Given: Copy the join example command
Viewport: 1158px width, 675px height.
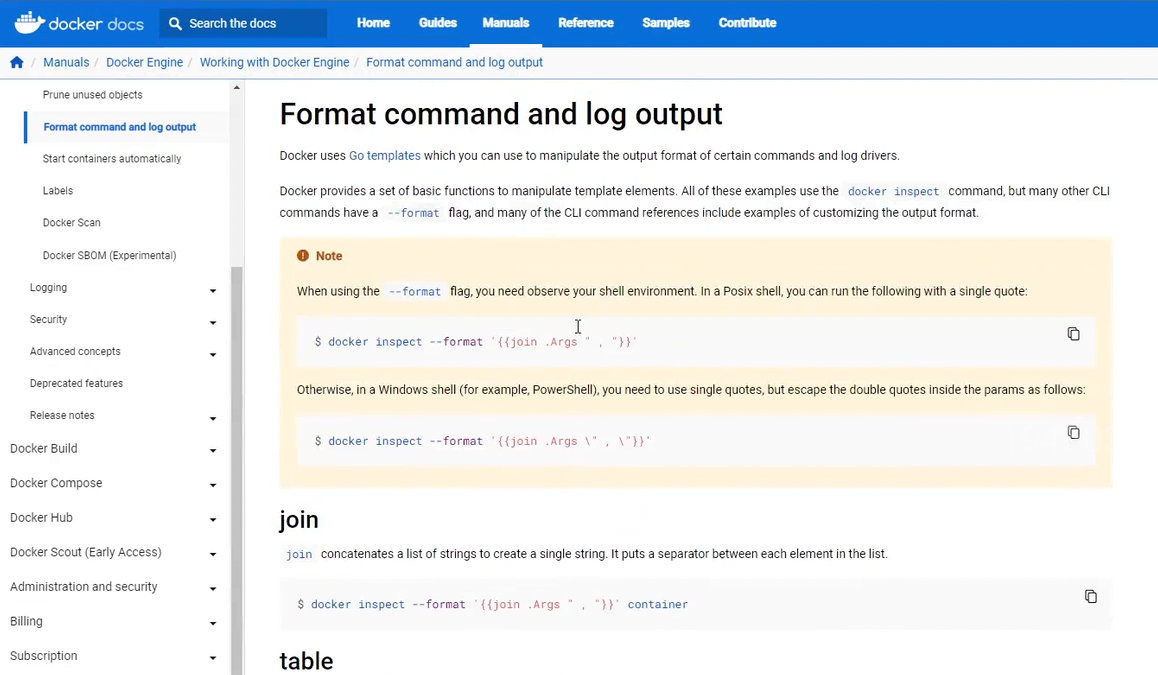Looking at the screenshot, I should point(1090,596).
